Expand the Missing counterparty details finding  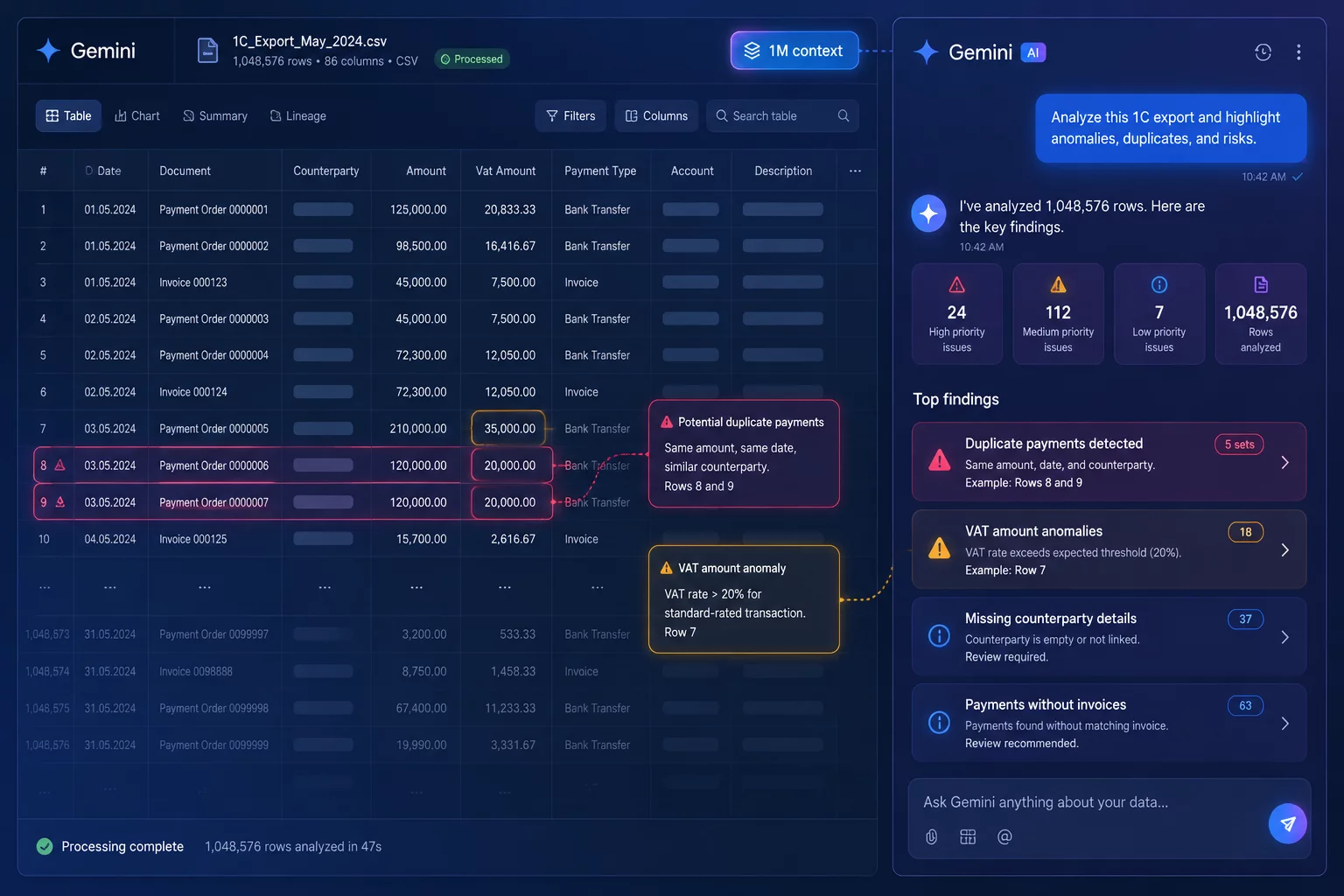point(1284,637)
